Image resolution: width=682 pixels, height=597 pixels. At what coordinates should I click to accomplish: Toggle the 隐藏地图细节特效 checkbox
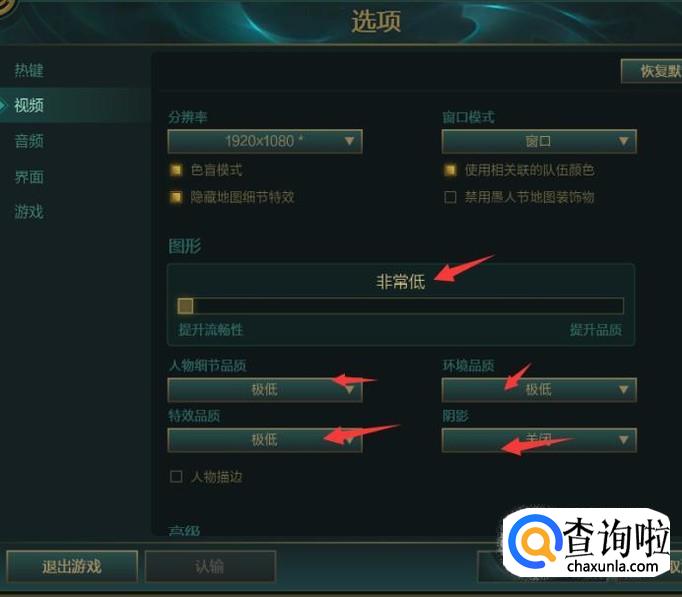pos(176,197)
